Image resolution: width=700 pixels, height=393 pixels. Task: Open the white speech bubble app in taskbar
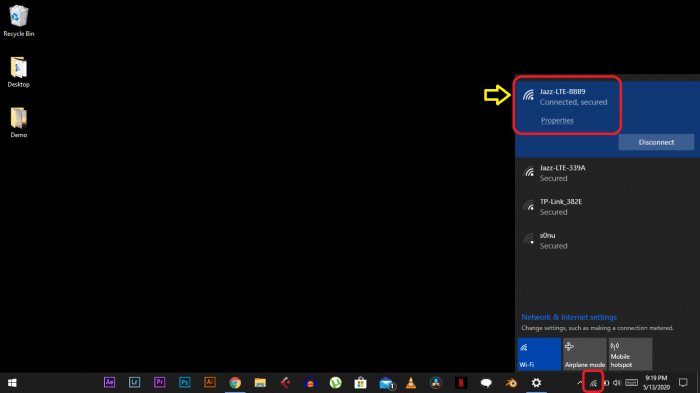pyautogui.click(x=486, y=383)
